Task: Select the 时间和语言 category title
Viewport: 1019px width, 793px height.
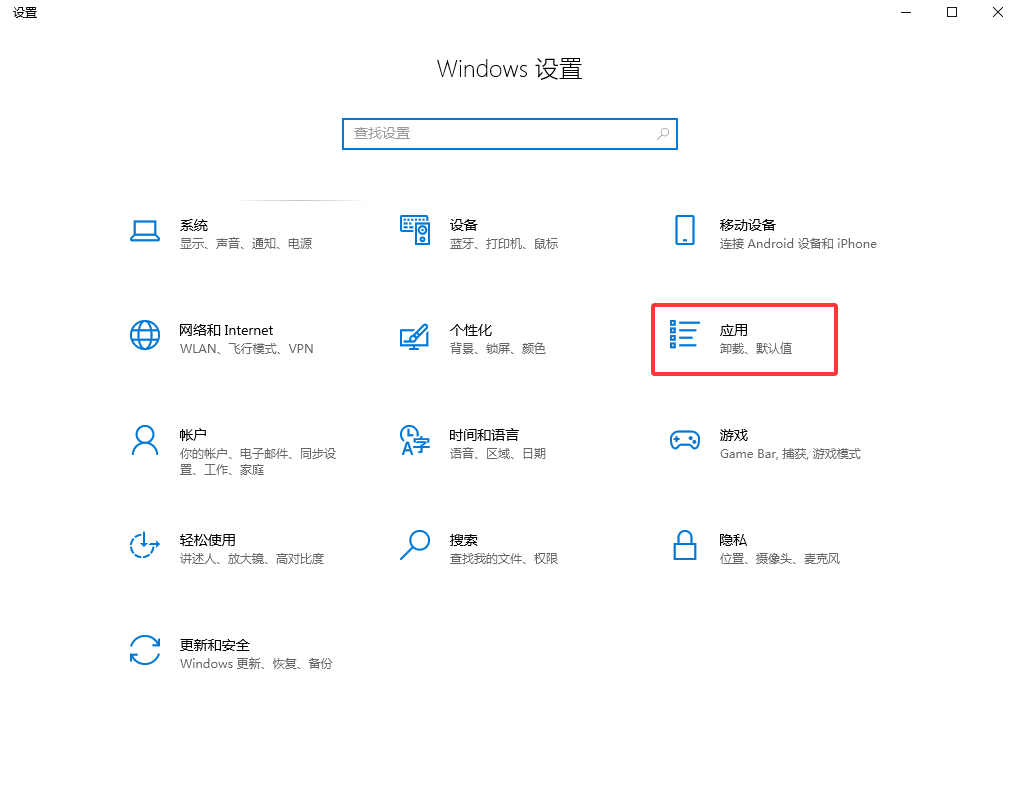Action: click(484, 435)
